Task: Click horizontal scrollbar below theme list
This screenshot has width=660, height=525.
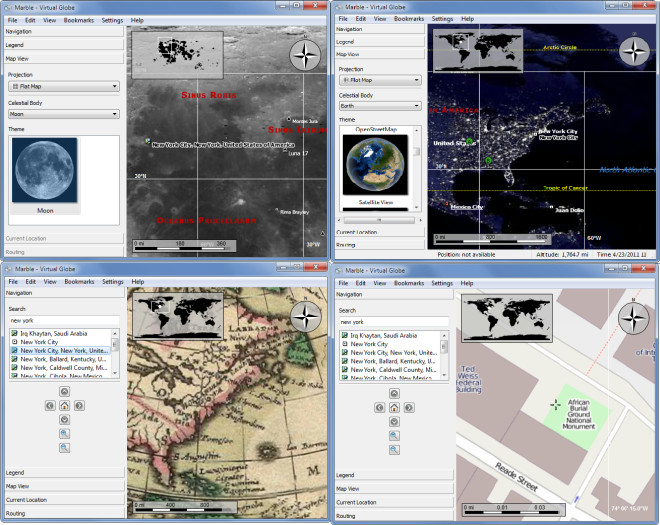Action: (x=379, y=220)
